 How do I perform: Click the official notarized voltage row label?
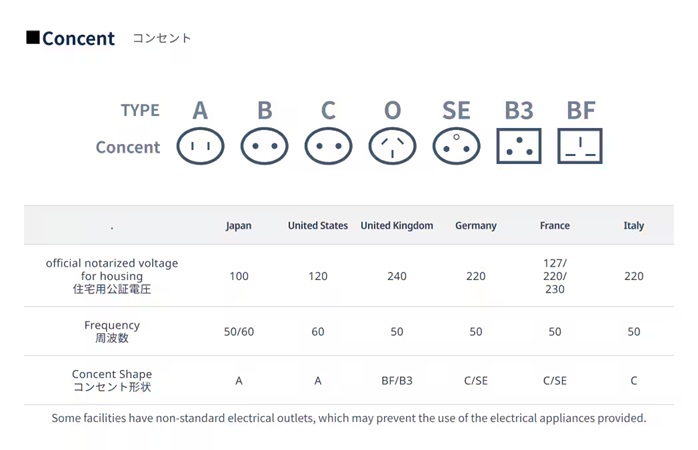click(112, 276)
